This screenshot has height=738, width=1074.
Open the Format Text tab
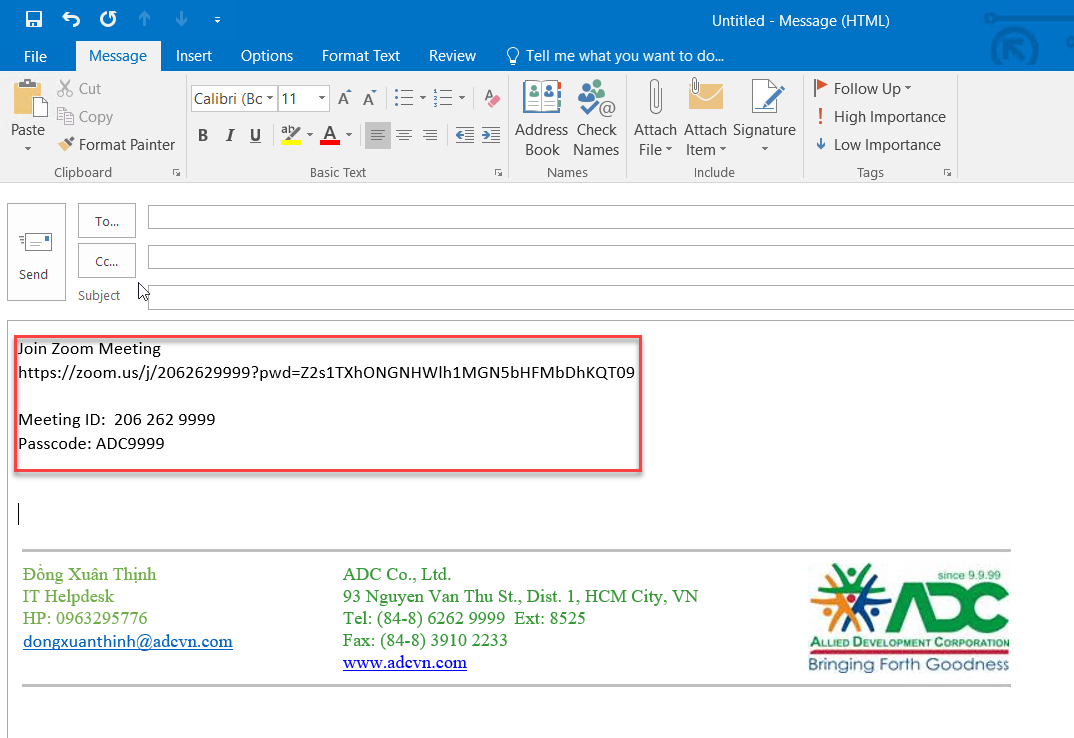(360, 56)
